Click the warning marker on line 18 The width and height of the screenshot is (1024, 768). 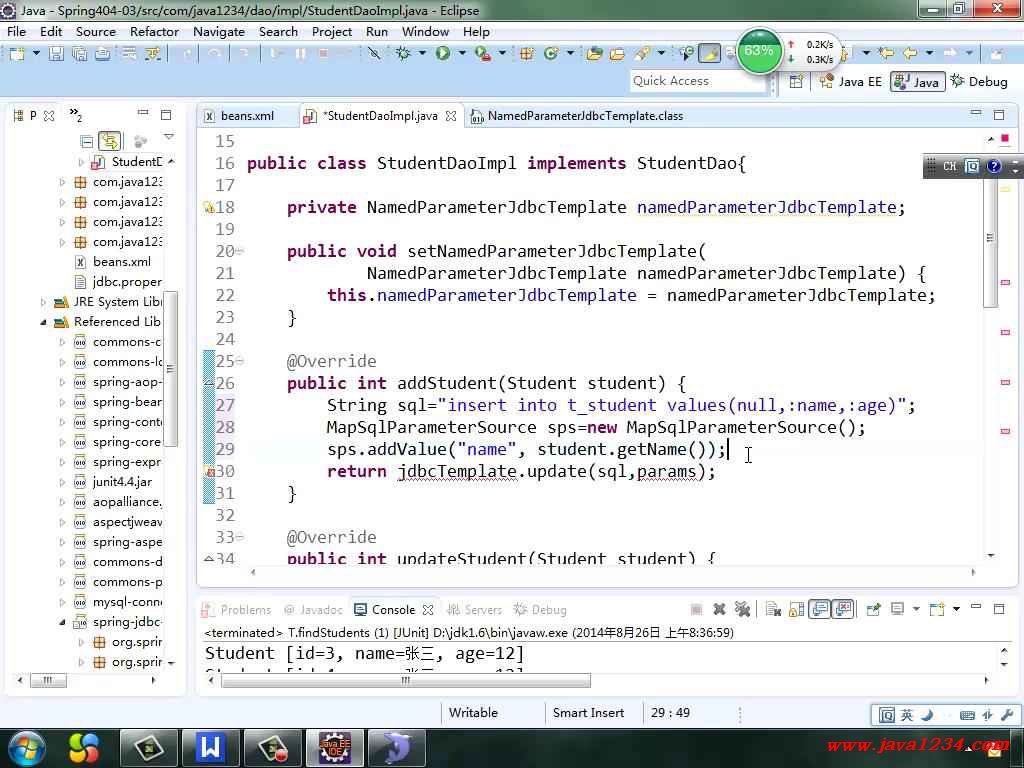[x=209, y=208]
